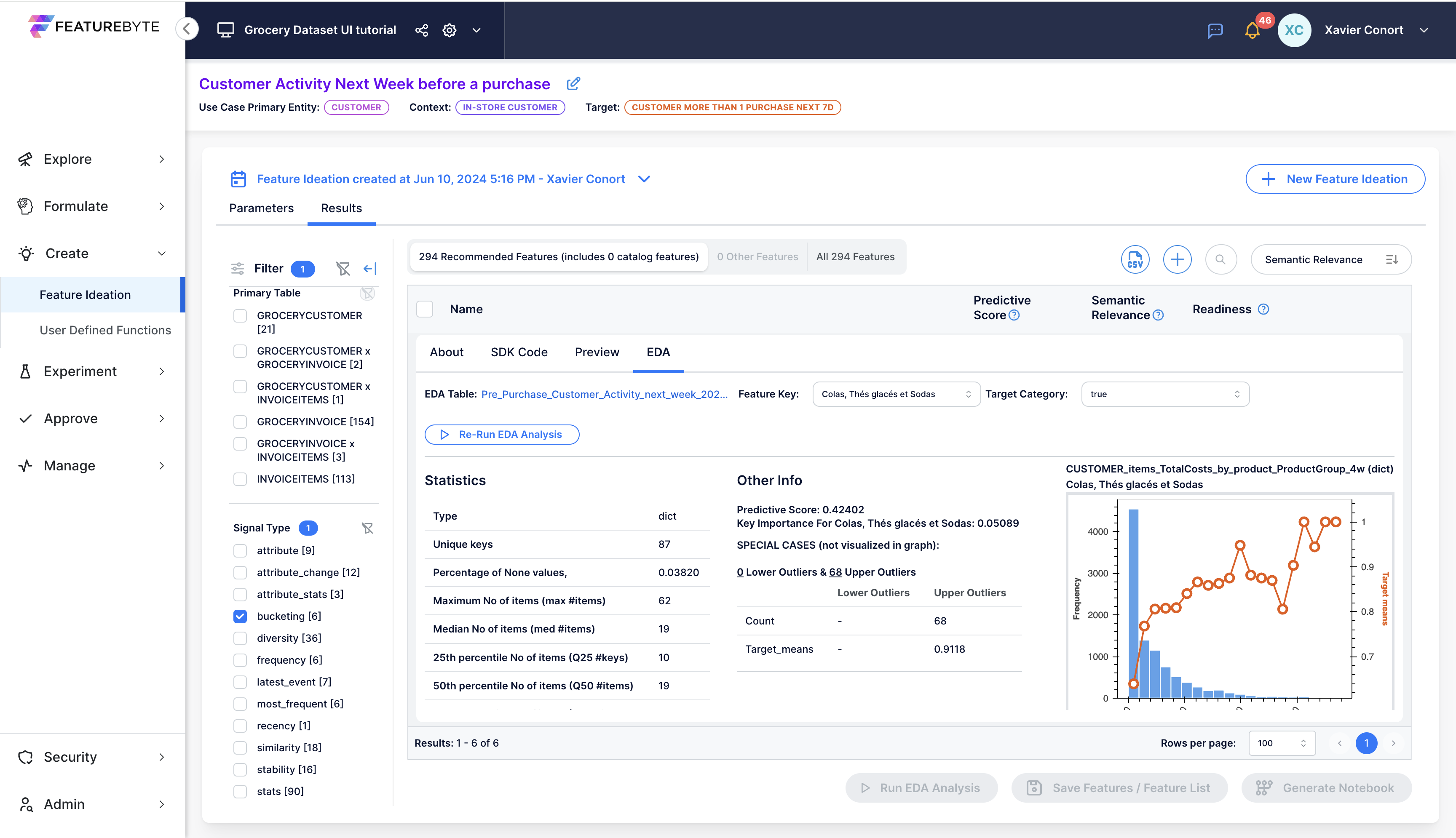Click the Explore telescope icon
The image size is (1456, 838).
[x=25, y=160]
